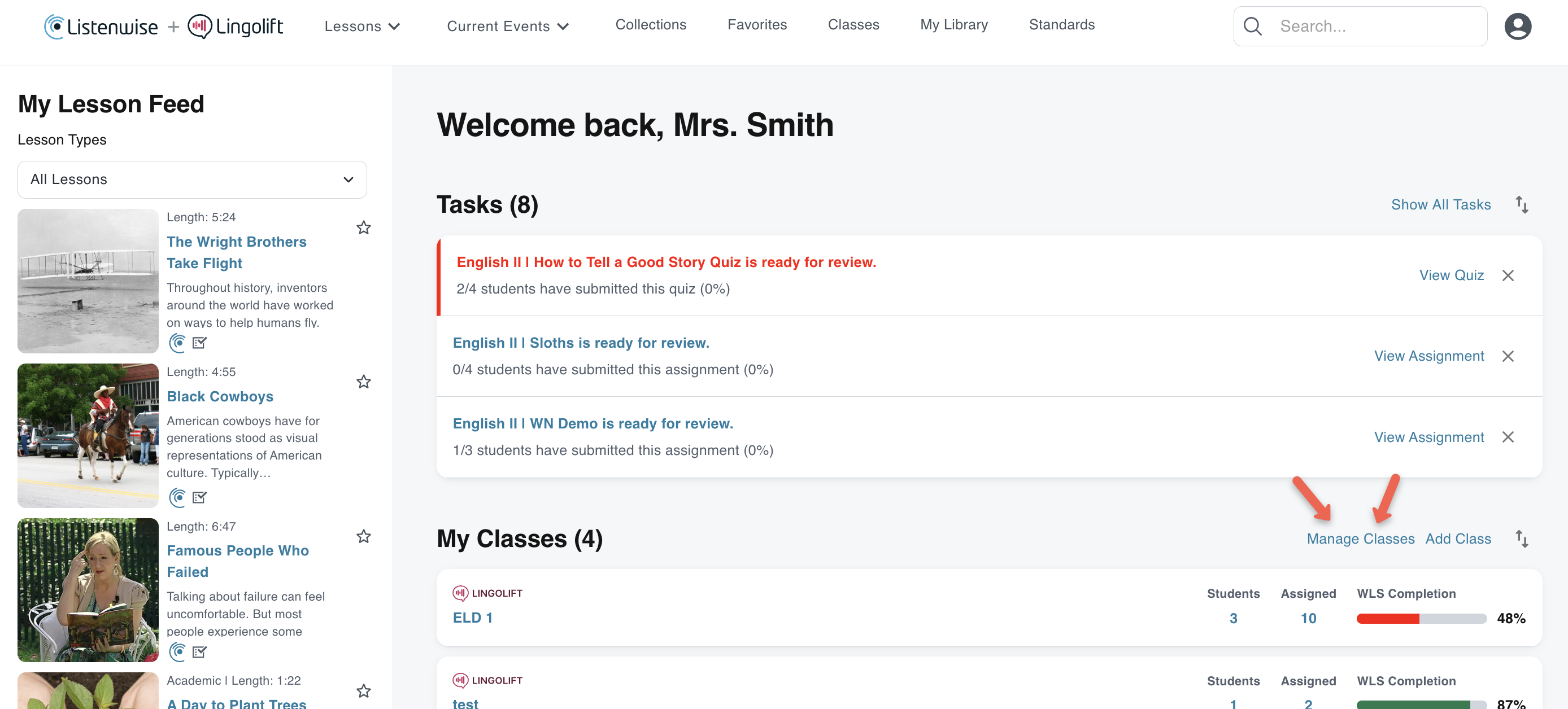Expand the Current Events dropdown

pos(508,26)
